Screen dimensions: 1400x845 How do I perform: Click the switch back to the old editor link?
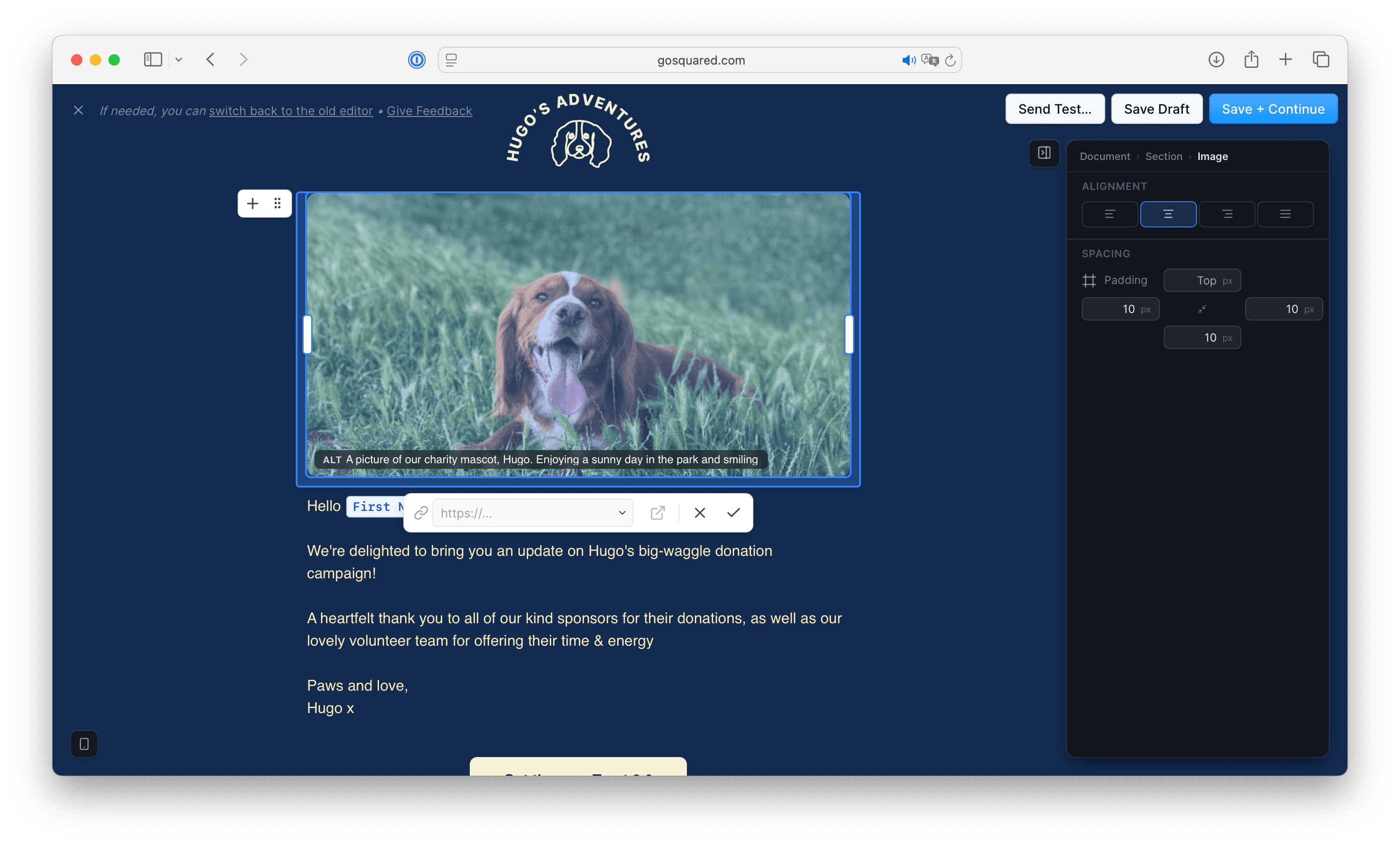click(291, 111)
